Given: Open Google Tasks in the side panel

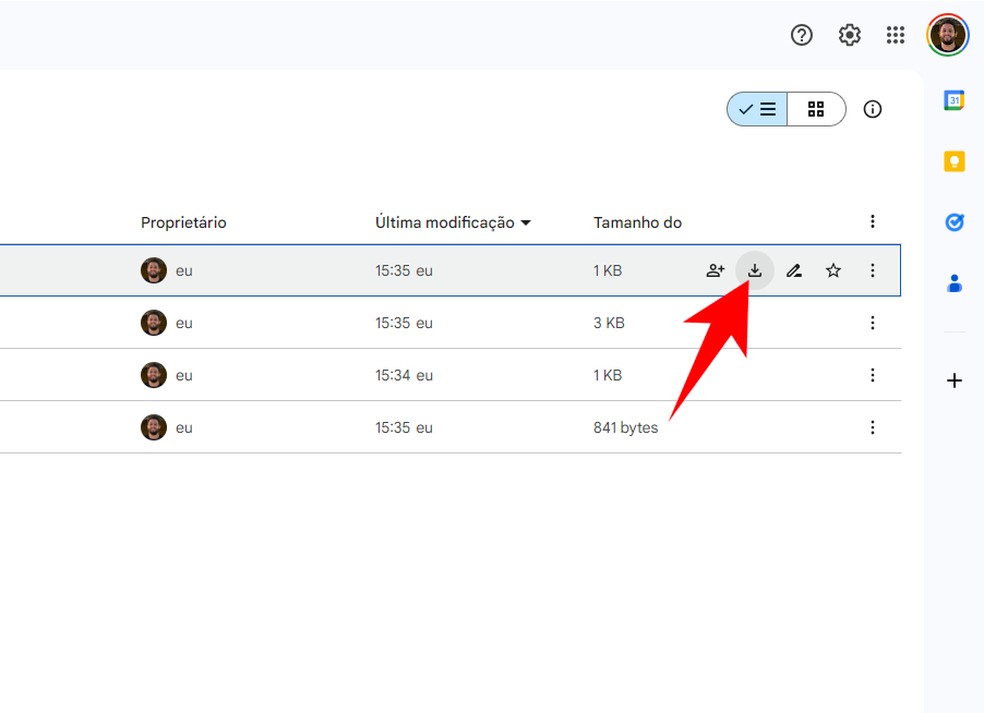Looking at the screenshot, I should tap(953, 222).
